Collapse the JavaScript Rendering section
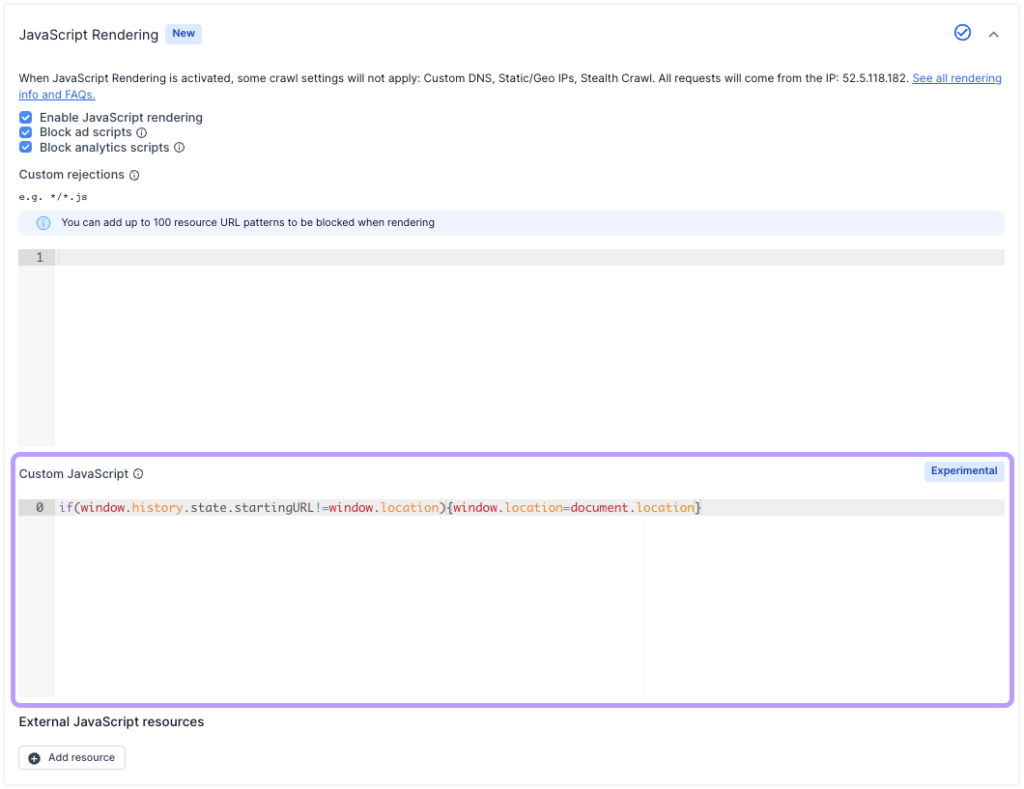Viewport: 1024px width, 789px height. [x=993, y=33]
